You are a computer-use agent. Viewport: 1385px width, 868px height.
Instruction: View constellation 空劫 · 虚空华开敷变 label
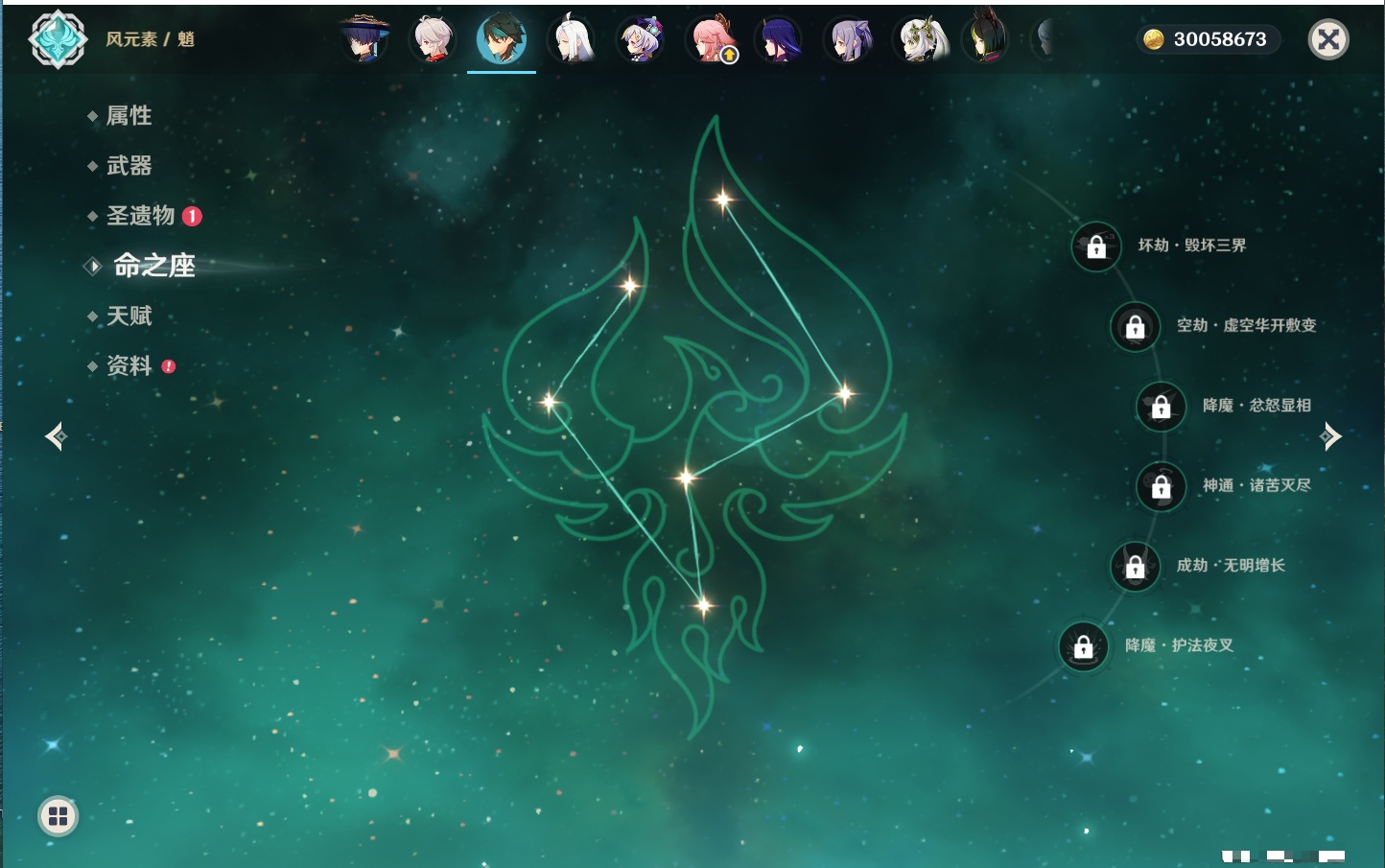(x=1246, y=325)
